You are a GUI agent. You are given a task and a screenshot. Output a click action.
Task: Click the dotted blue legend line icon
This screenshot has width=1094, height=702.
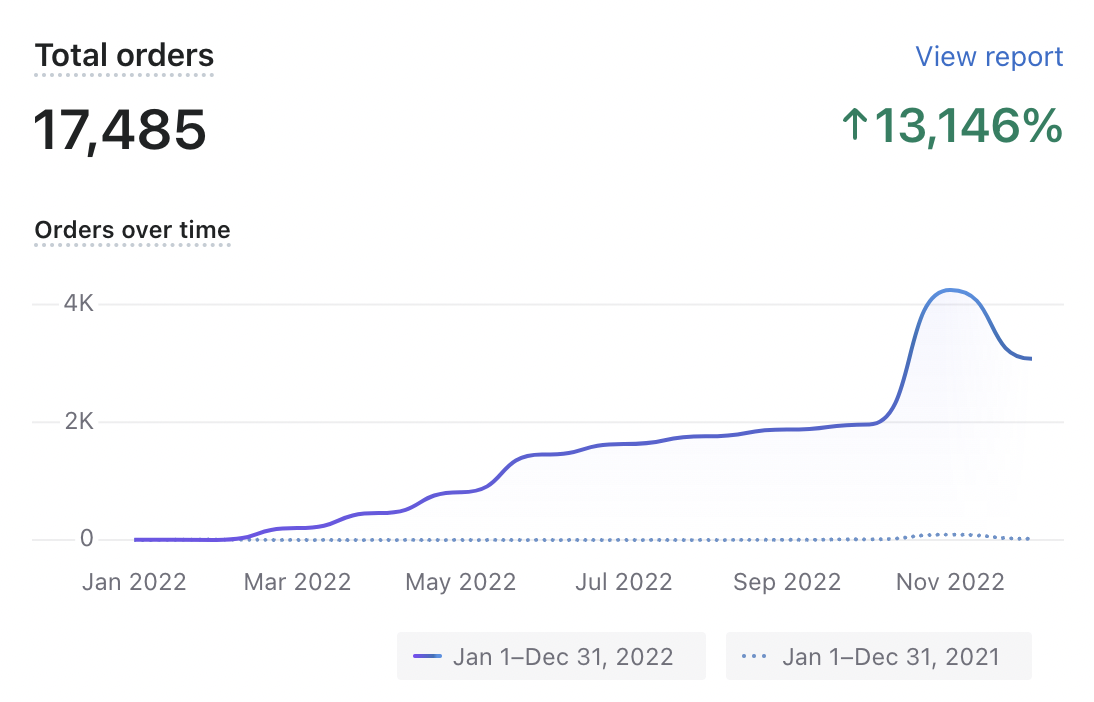coord(755,657)
